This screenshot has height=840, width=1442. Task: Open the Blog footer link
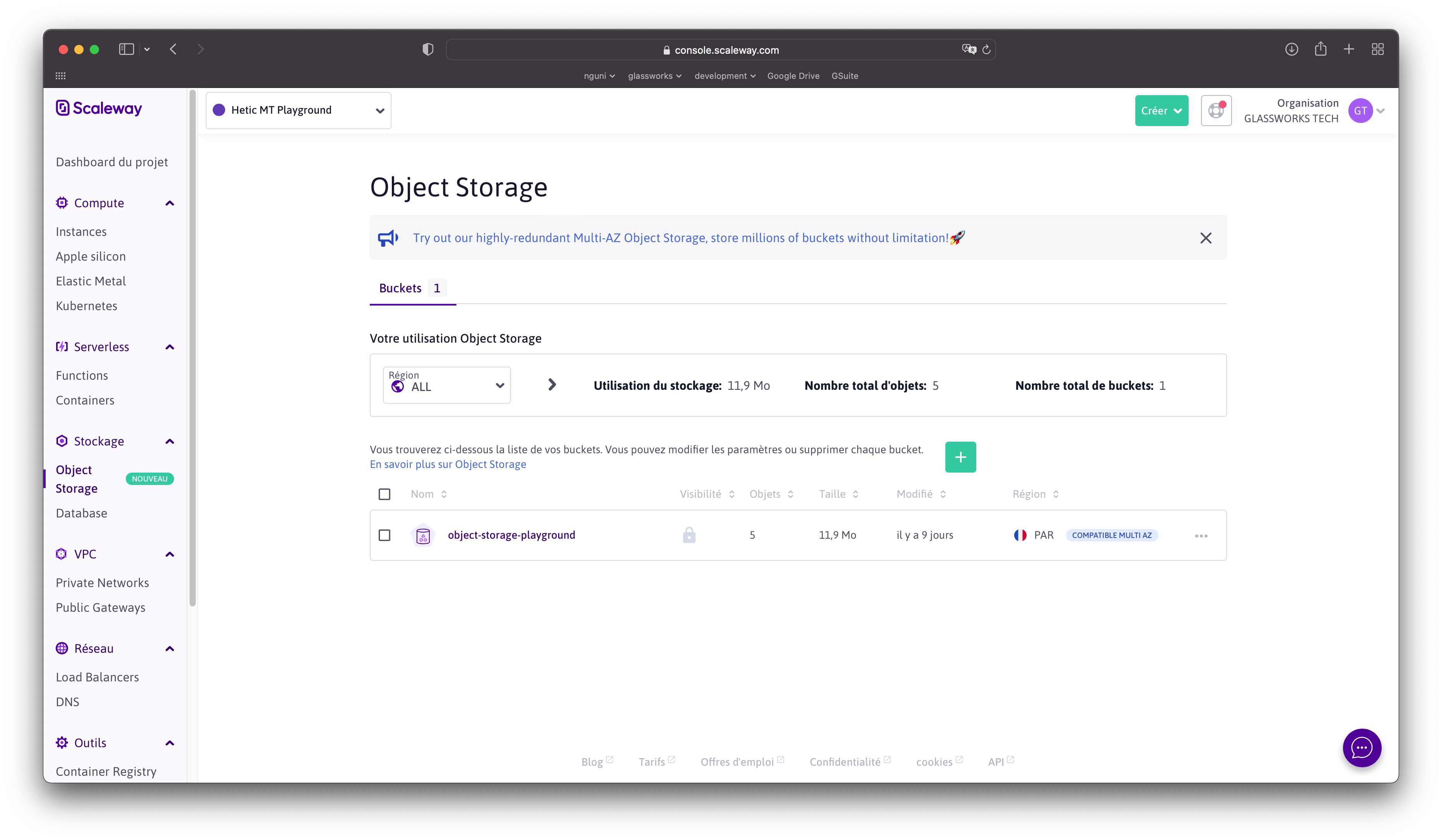[x=597, y=761]
